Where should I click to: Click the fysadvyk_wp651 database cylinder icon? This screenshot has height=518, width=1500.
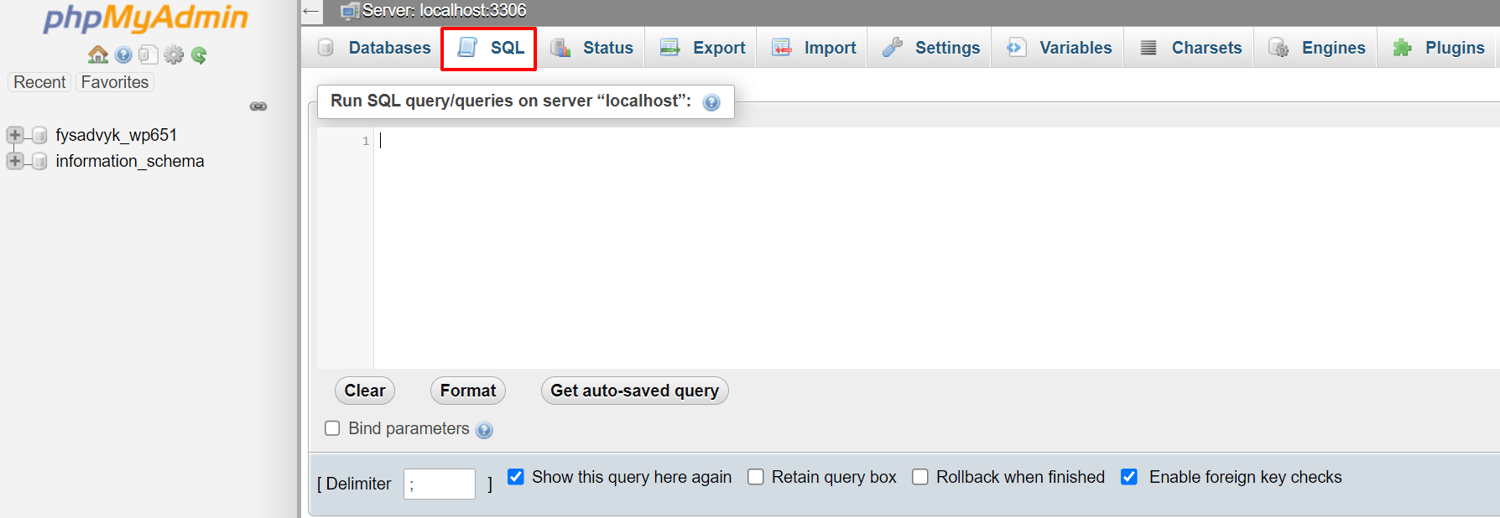(40, 135)
